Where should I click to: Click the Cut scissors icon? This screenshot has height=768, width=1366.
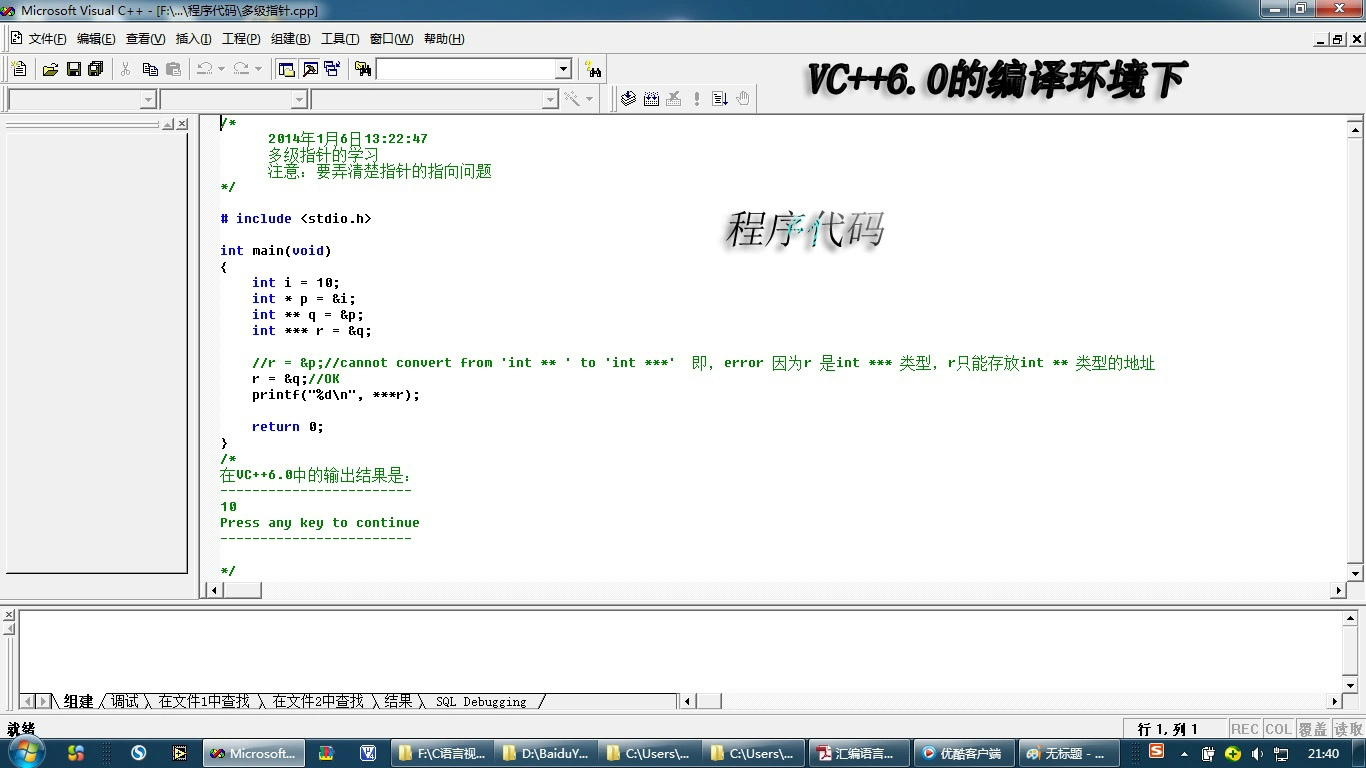point(126,69)
